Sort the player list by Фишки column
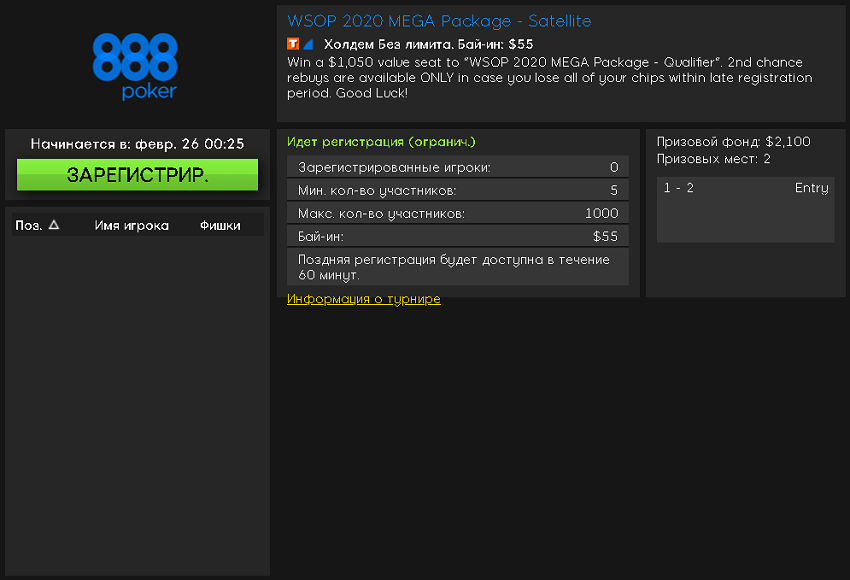The height and width of the screenshot is (580, 850). [220, 225]
